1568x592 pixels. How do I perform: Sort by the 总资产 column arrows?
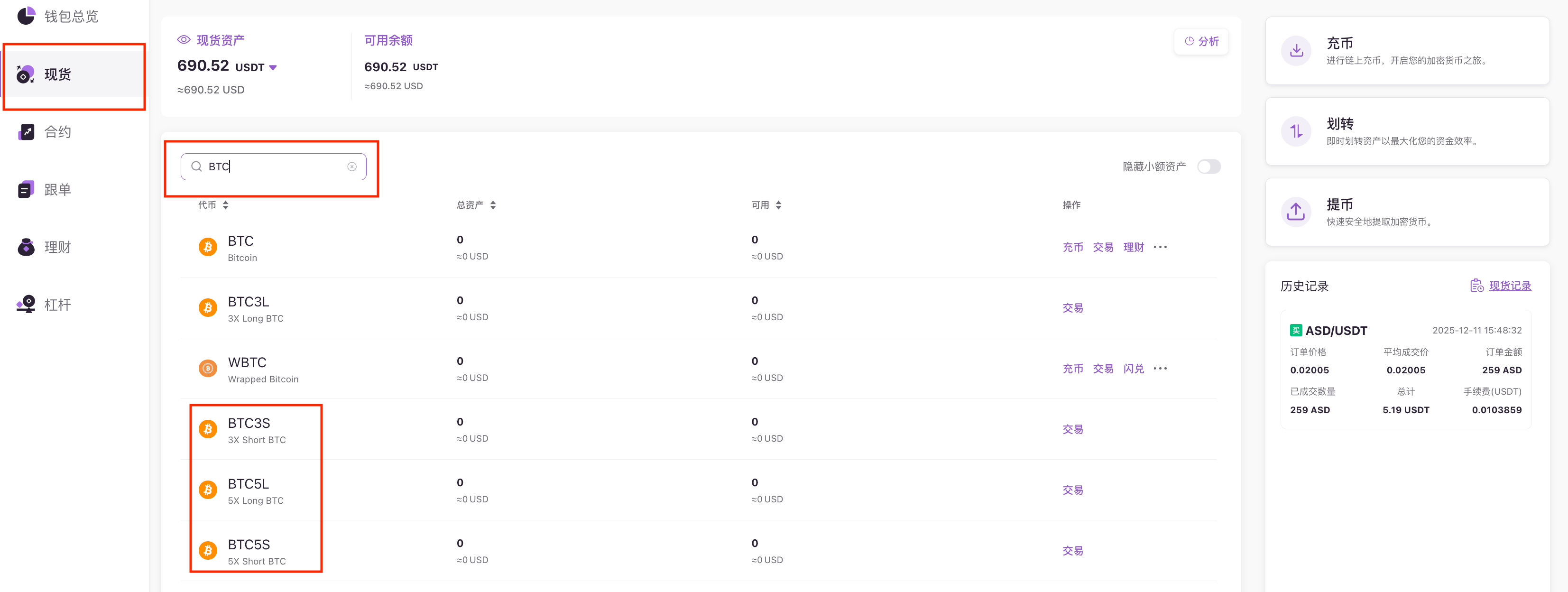pos(493,205)
